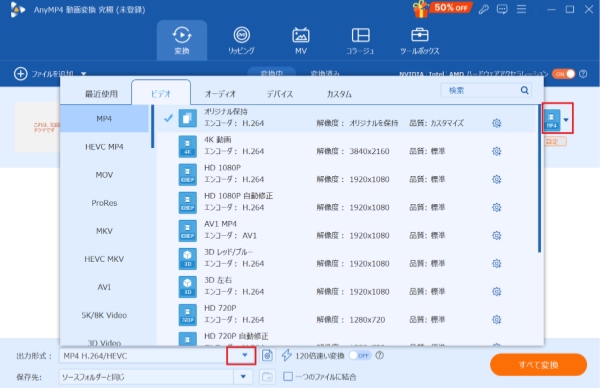Select HEVC MP4 in format list
The width and height of the screenshot is (600, 388).
pos(104,147)
